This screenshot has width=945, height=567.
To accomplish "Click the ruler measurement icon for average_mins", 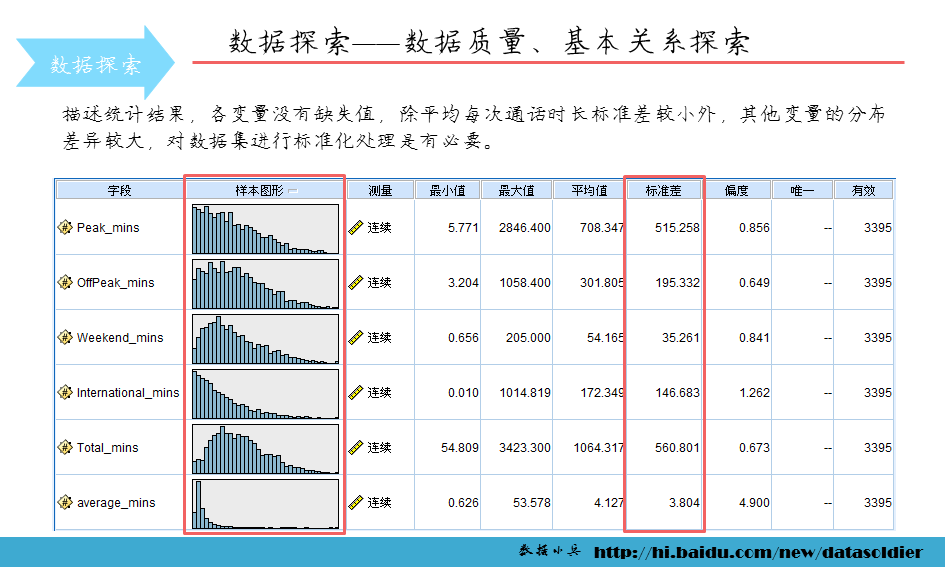I will (x=355, y=503).
